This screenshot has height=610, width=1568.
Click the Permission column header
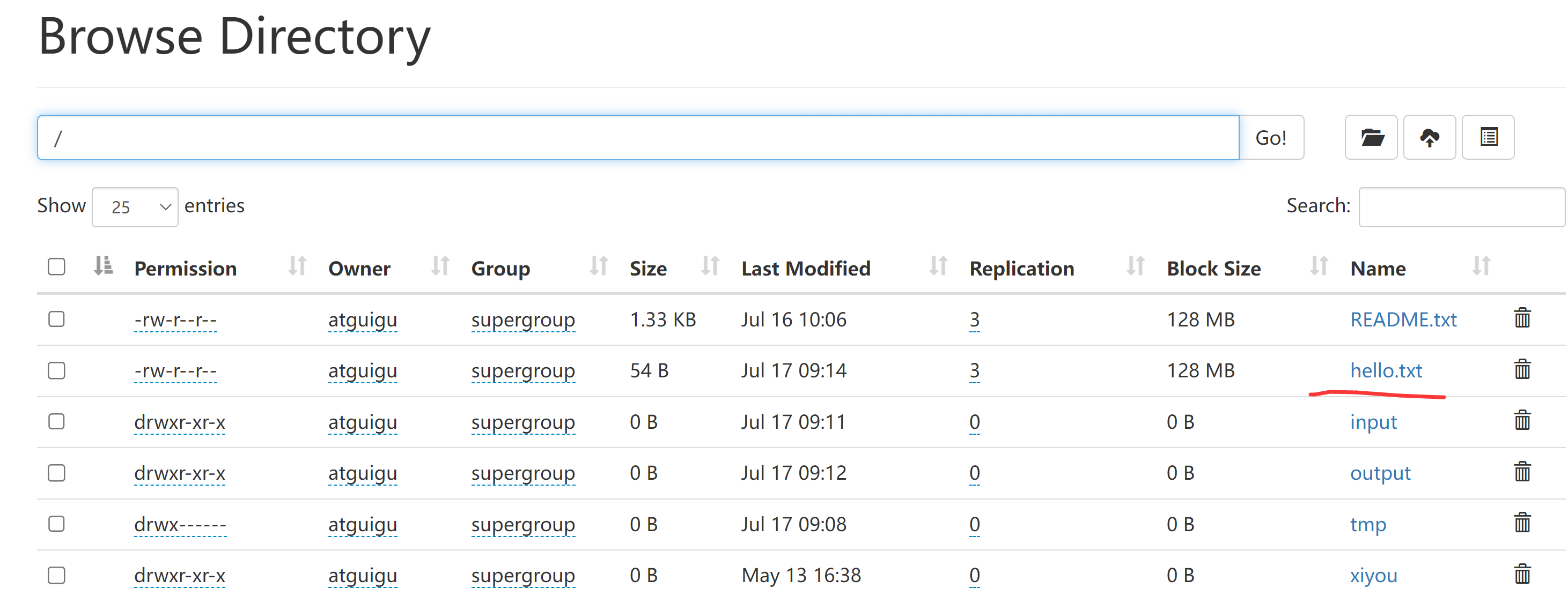185,268
